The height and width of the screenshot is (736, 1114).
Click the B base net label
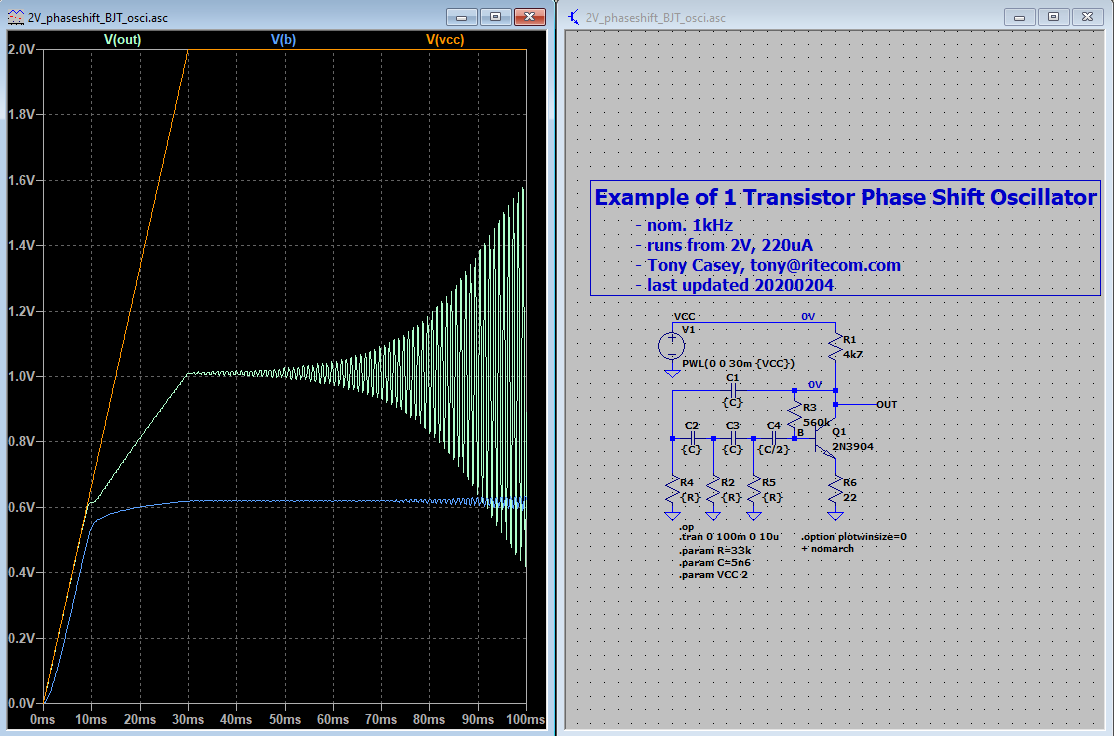tap(800, 433)
